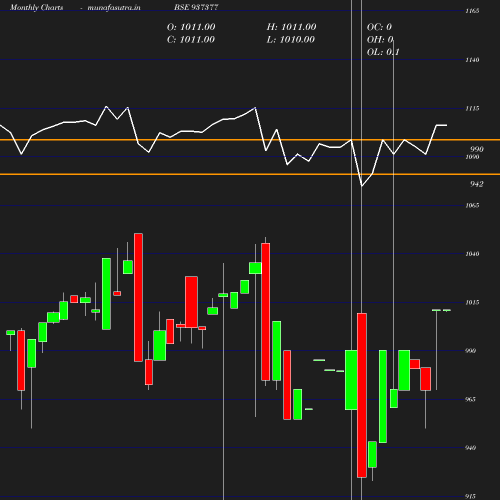Click the 1140 price axis label

click(472, 60)
